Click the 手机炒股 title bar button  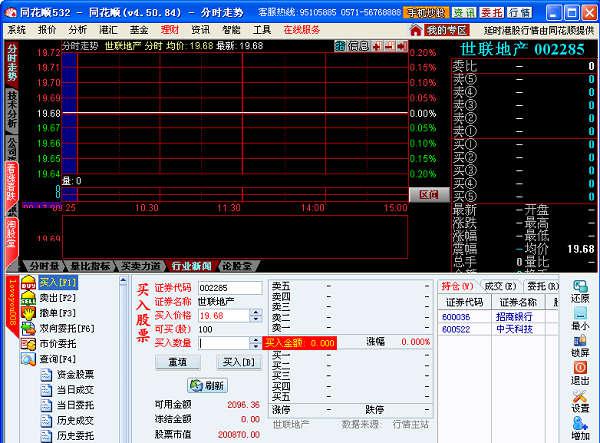[x=426, y=13]
